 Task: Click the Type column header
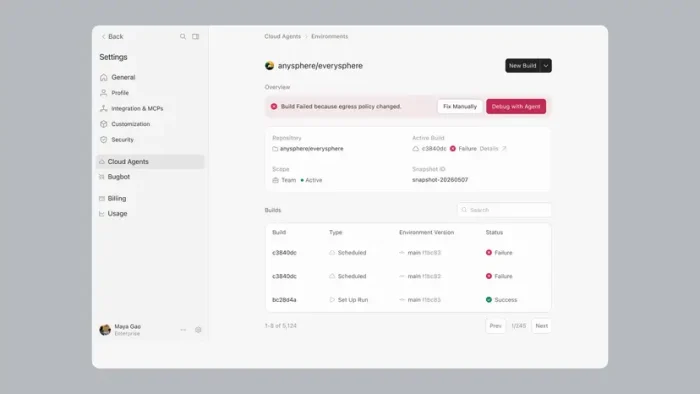pyautogui.click(x=335, y=232)
